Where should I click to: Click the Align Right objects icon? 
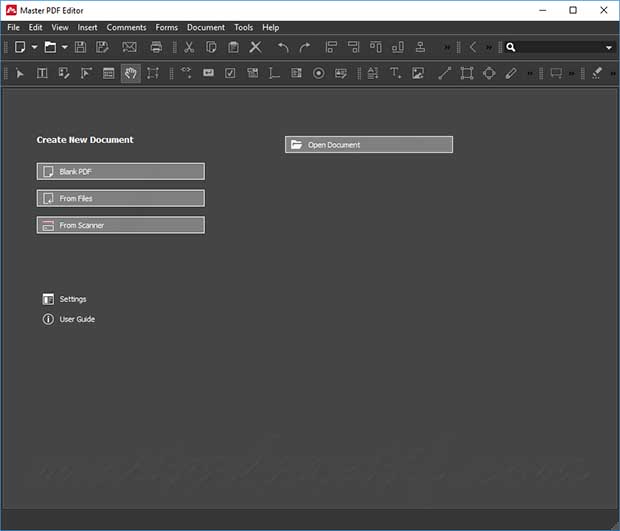[353, 47]
